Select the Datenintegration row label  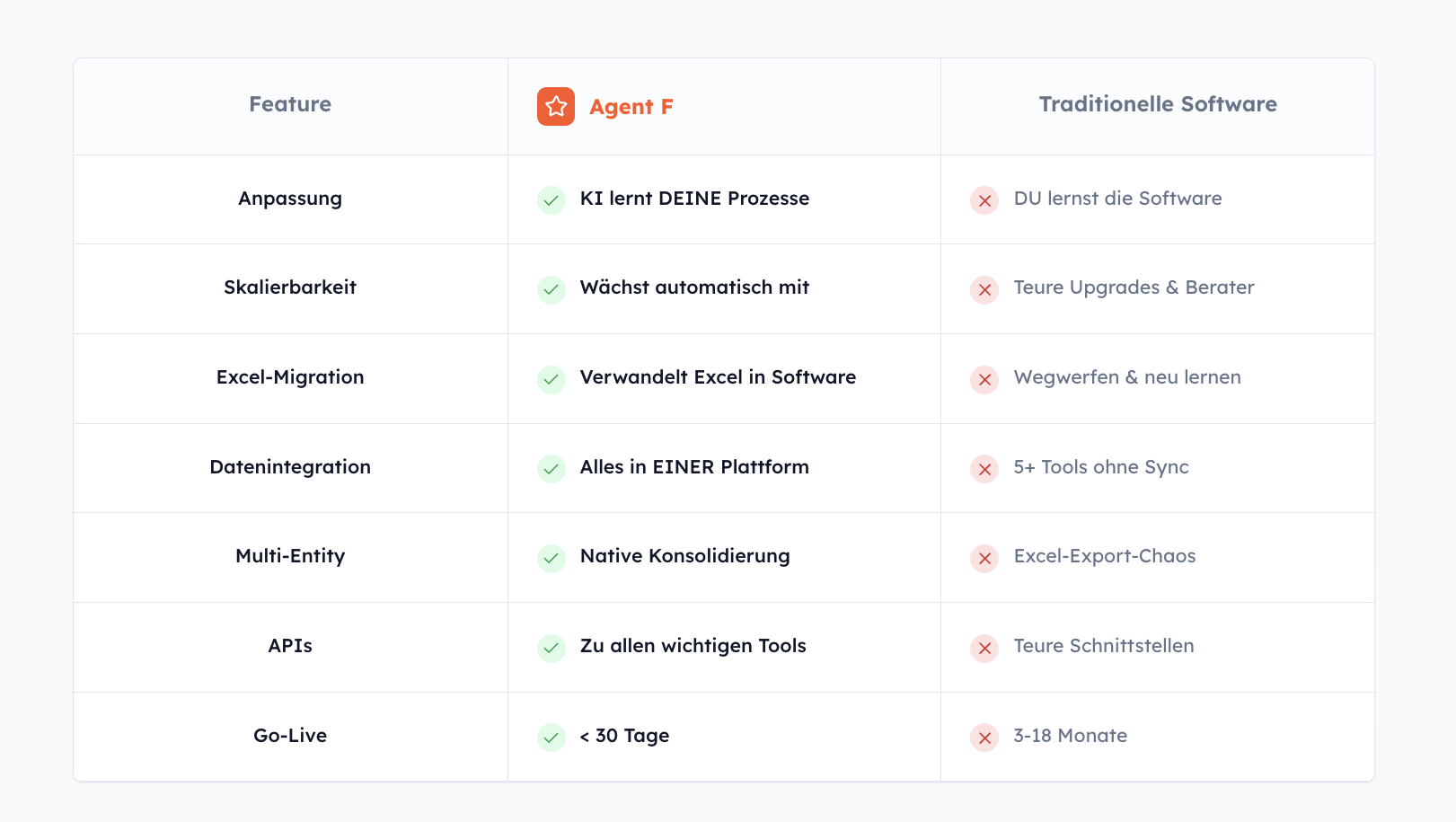tap(290, 467)
